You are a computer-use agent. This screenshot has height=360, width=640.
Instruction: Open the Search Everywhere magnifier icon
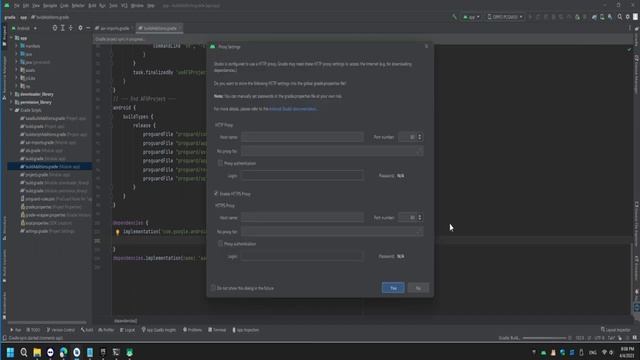pos(620,17)
